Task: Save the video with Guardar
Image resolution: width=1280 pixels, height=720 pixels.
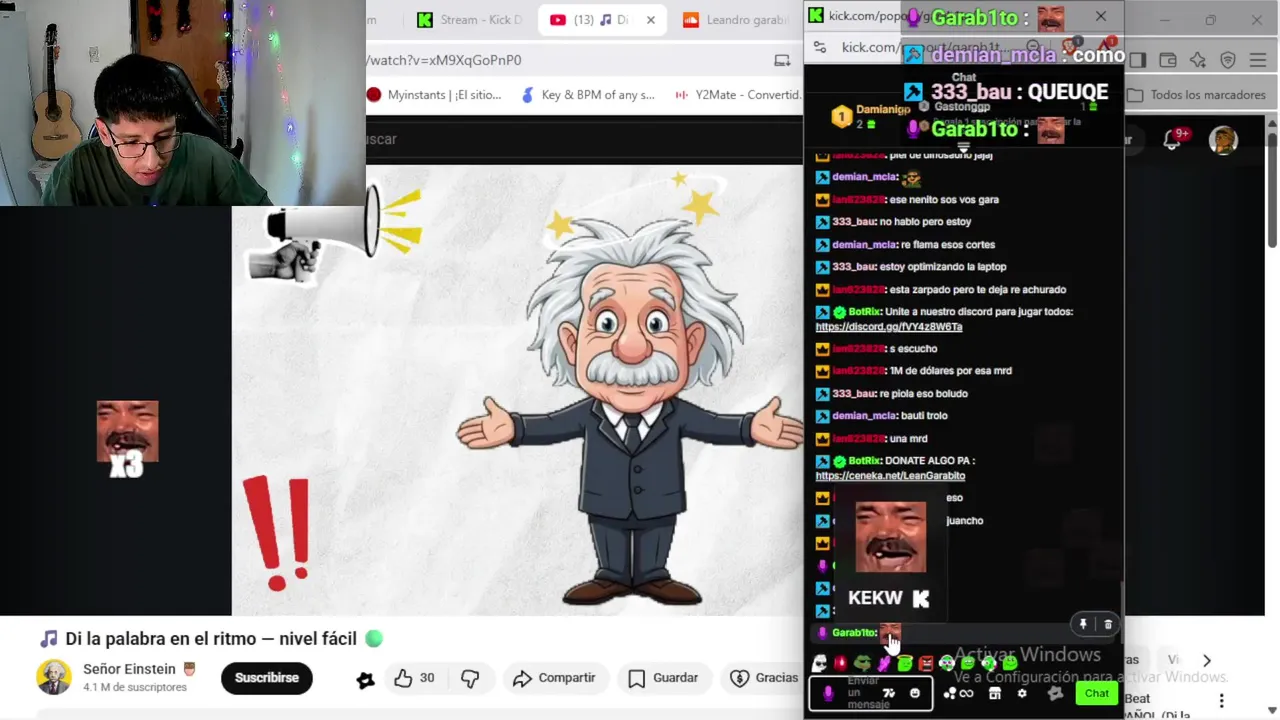Action: [x=663, y=678]
